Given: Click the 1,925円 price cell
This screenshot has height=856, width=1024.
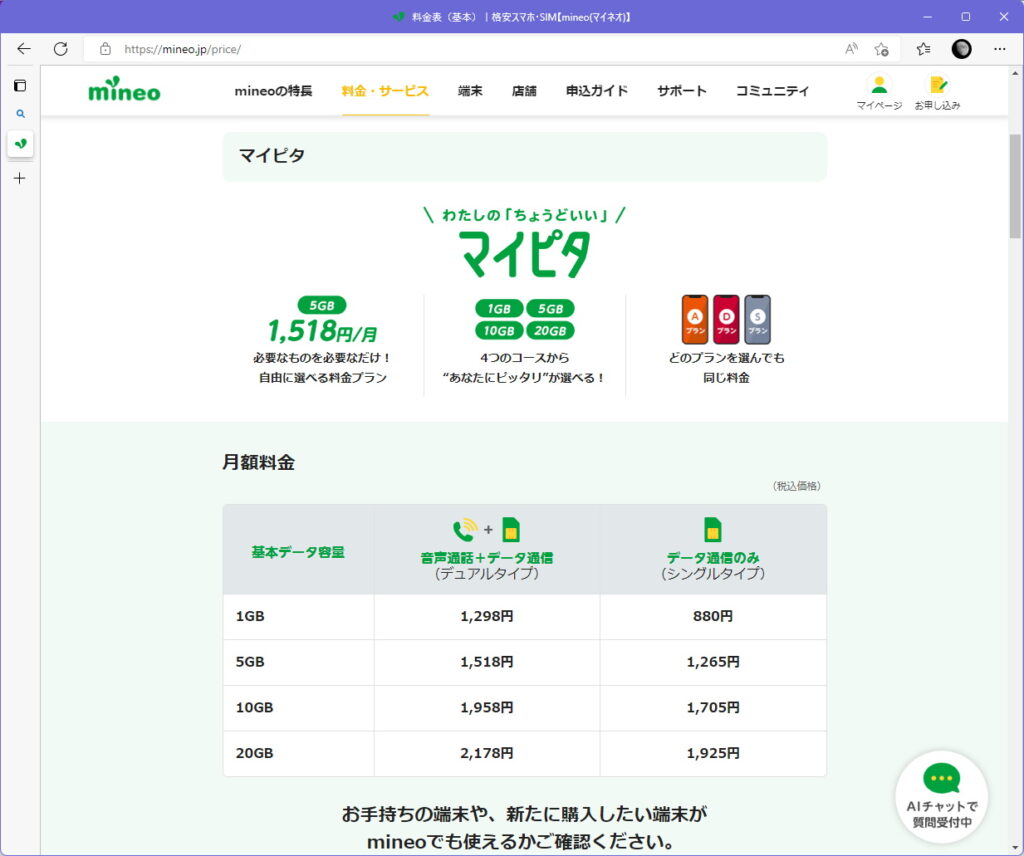Looking at the screenshot, I should click(x=713, y=753).
